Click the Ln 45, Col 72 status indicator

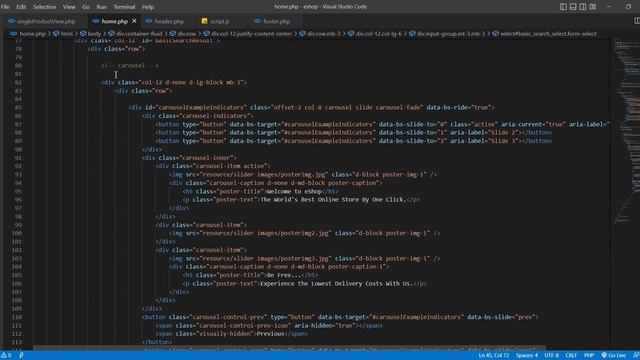point(494,356)
